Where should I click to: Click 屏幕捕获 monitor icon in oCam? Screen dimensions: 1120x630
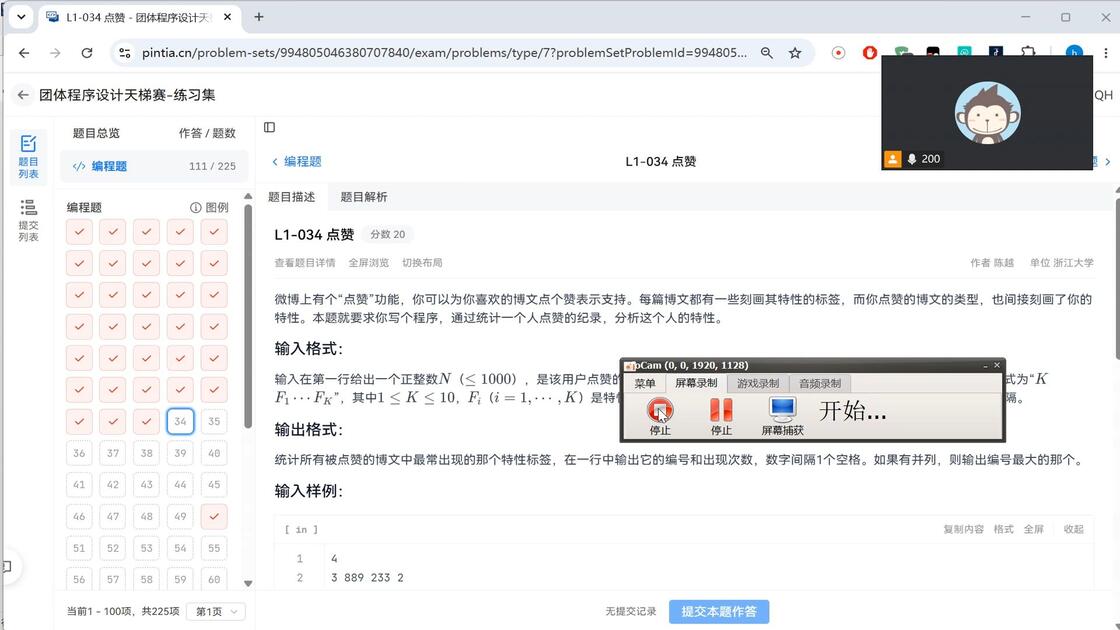tap(783, 410)
